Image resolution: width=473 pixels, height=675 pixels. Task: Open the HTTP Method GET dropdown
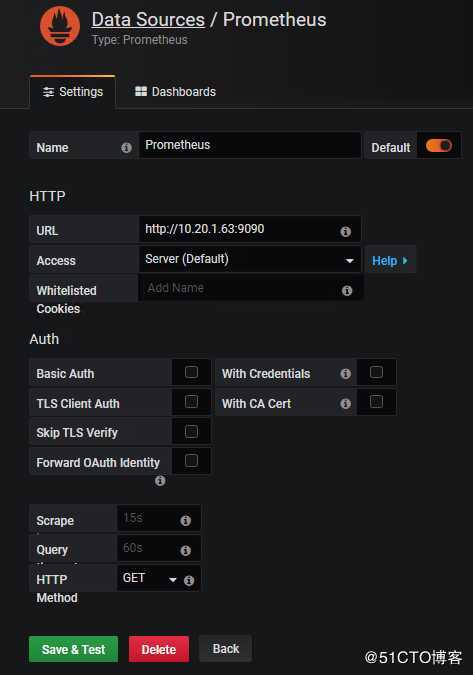point(149,578)
